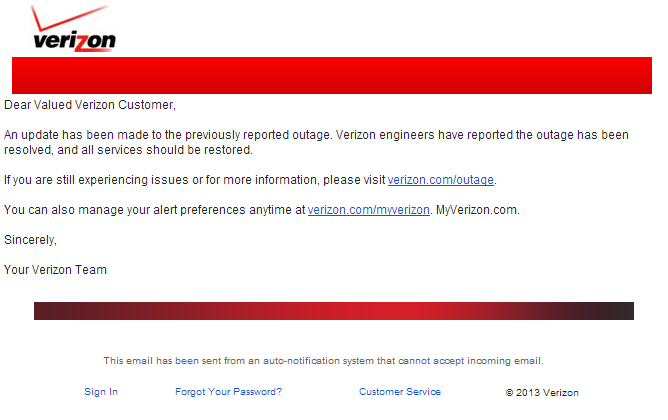The image size is (668, 420).
Task: Click the © 2013 Verizon copyright text
Action: [542, 392]
